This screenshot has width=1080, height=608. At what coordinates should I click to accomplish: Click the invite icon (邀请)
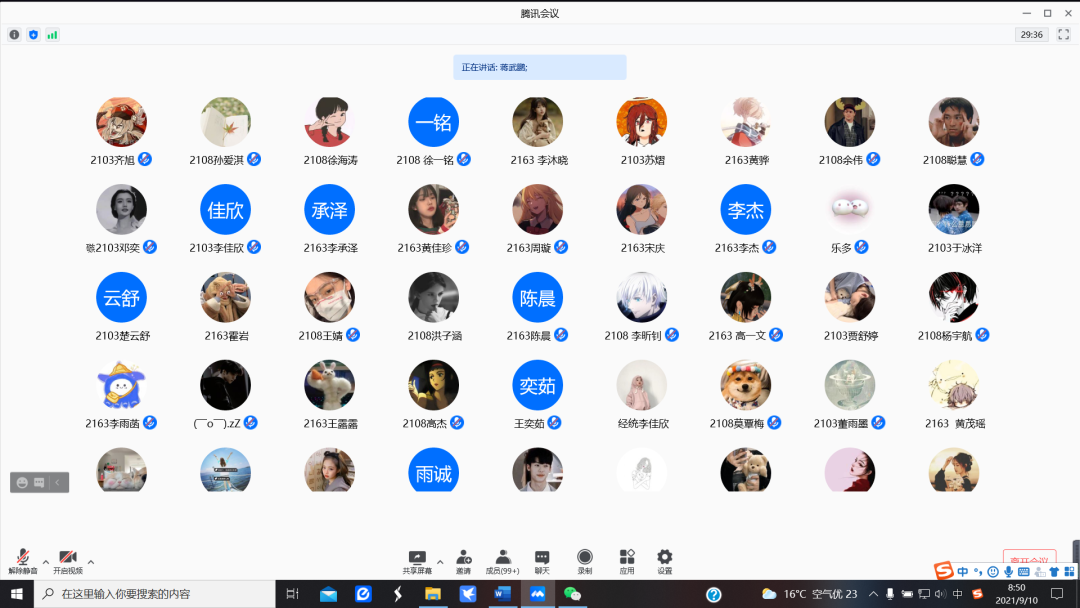click(464, 558)
